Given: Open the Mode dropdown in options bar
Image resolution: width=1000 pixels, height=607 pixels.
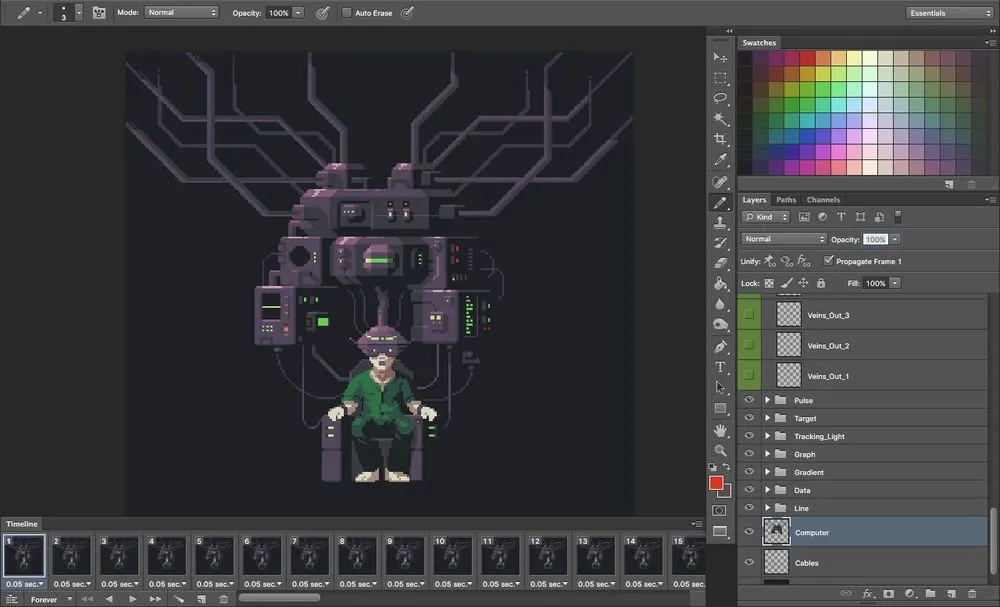Looking at the screenshot, I should coord(182,13).
